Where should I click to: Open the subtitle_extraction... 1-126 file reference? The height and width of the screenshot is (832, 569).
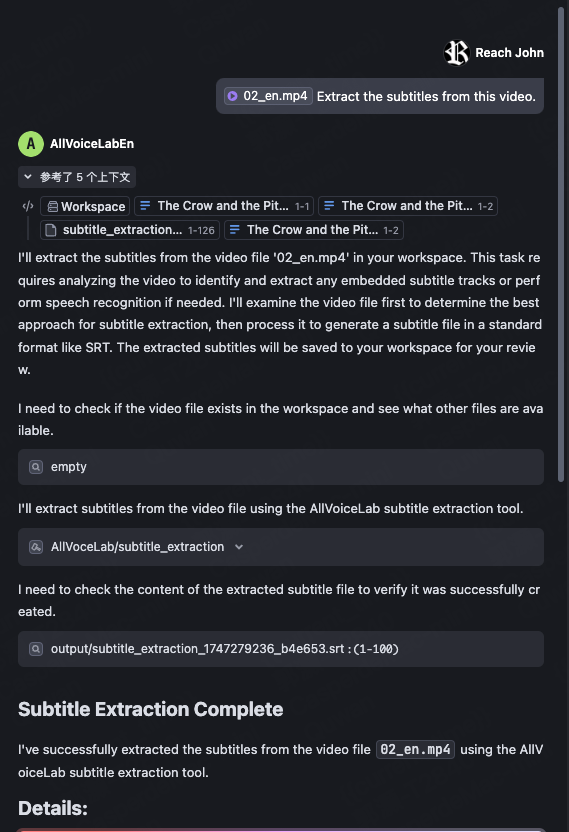tap(130, 230)
